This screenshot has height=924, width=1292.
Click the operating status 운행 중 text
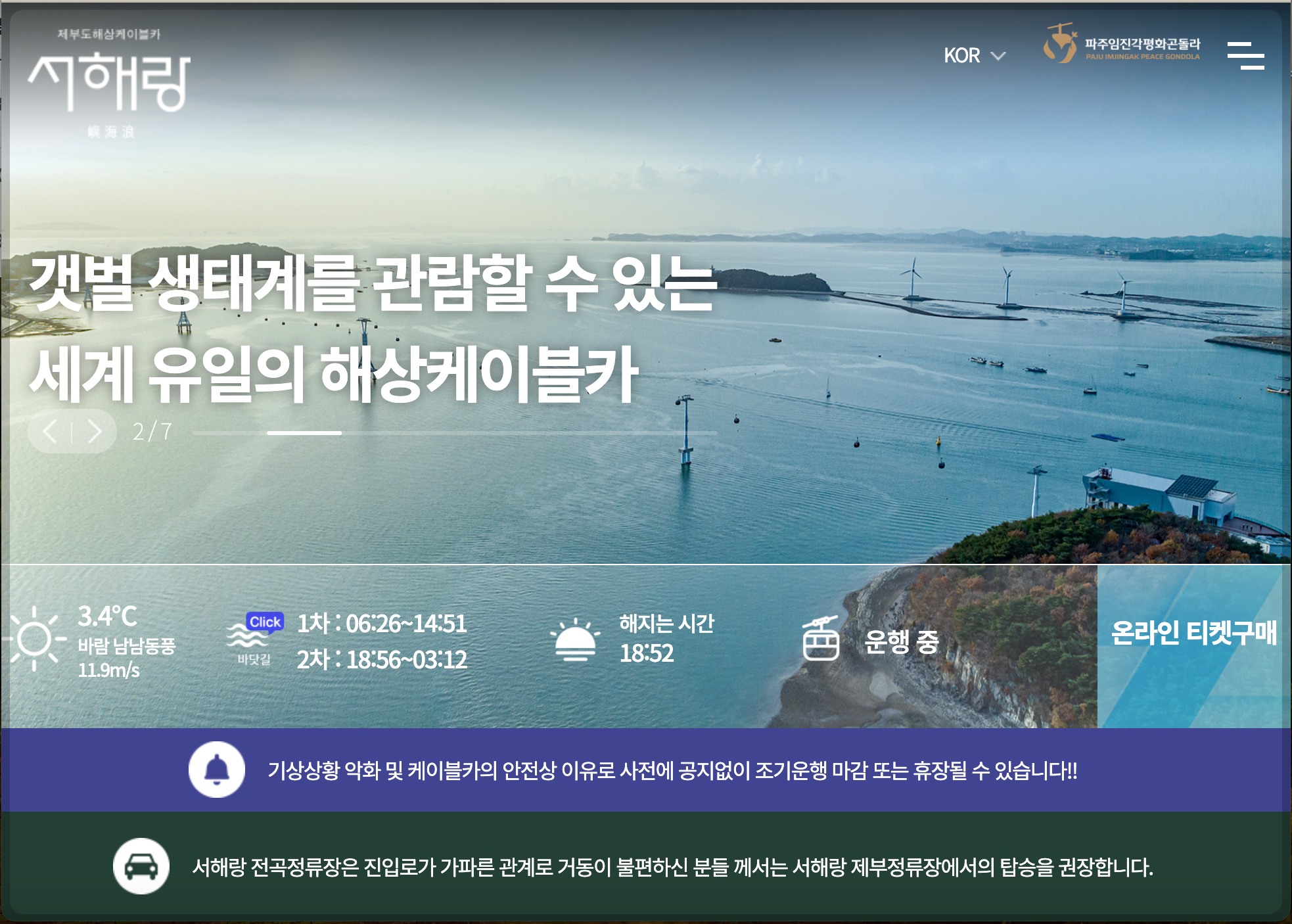(901, 641)
